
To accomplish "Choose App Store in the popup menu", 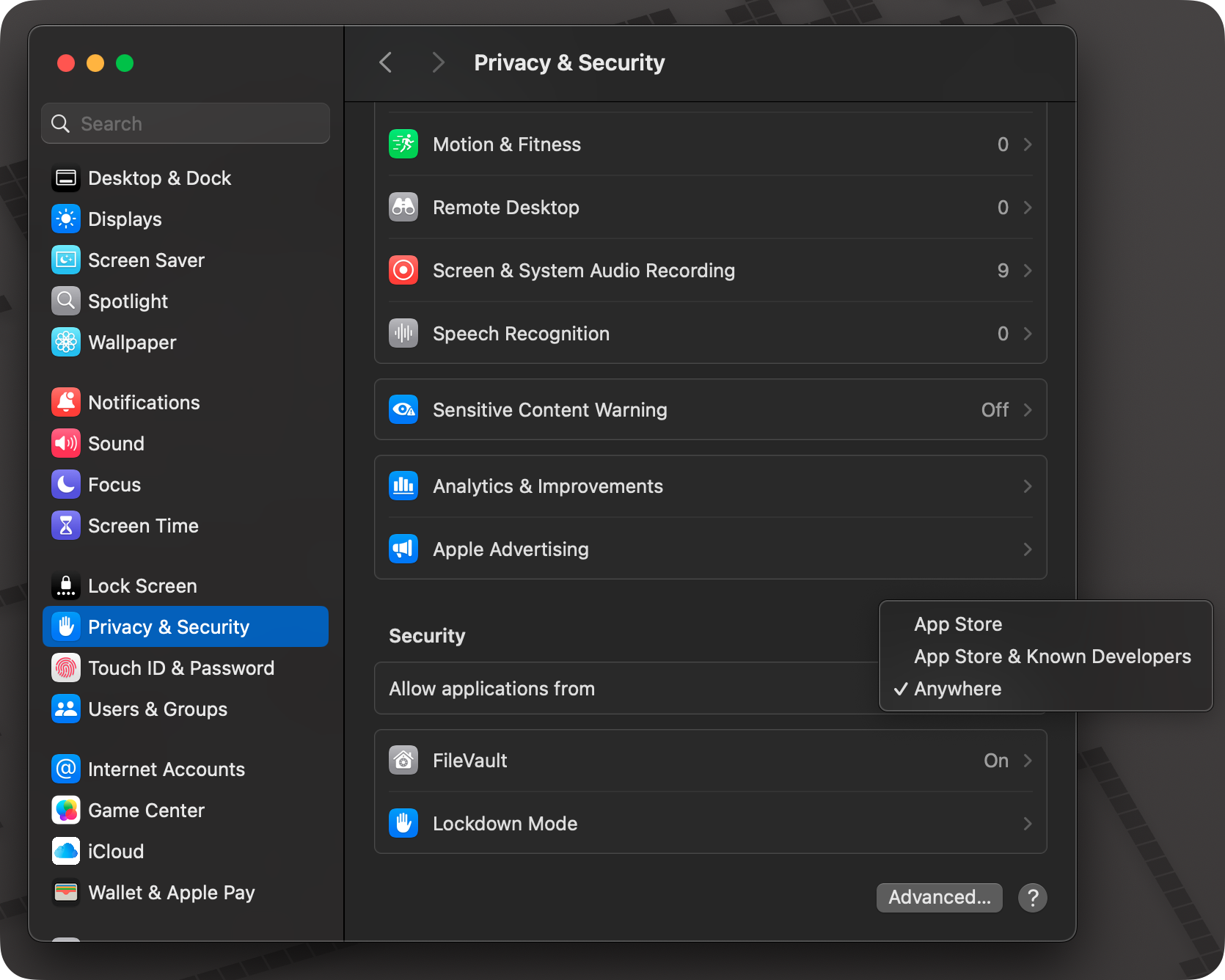I will [957, 624].
